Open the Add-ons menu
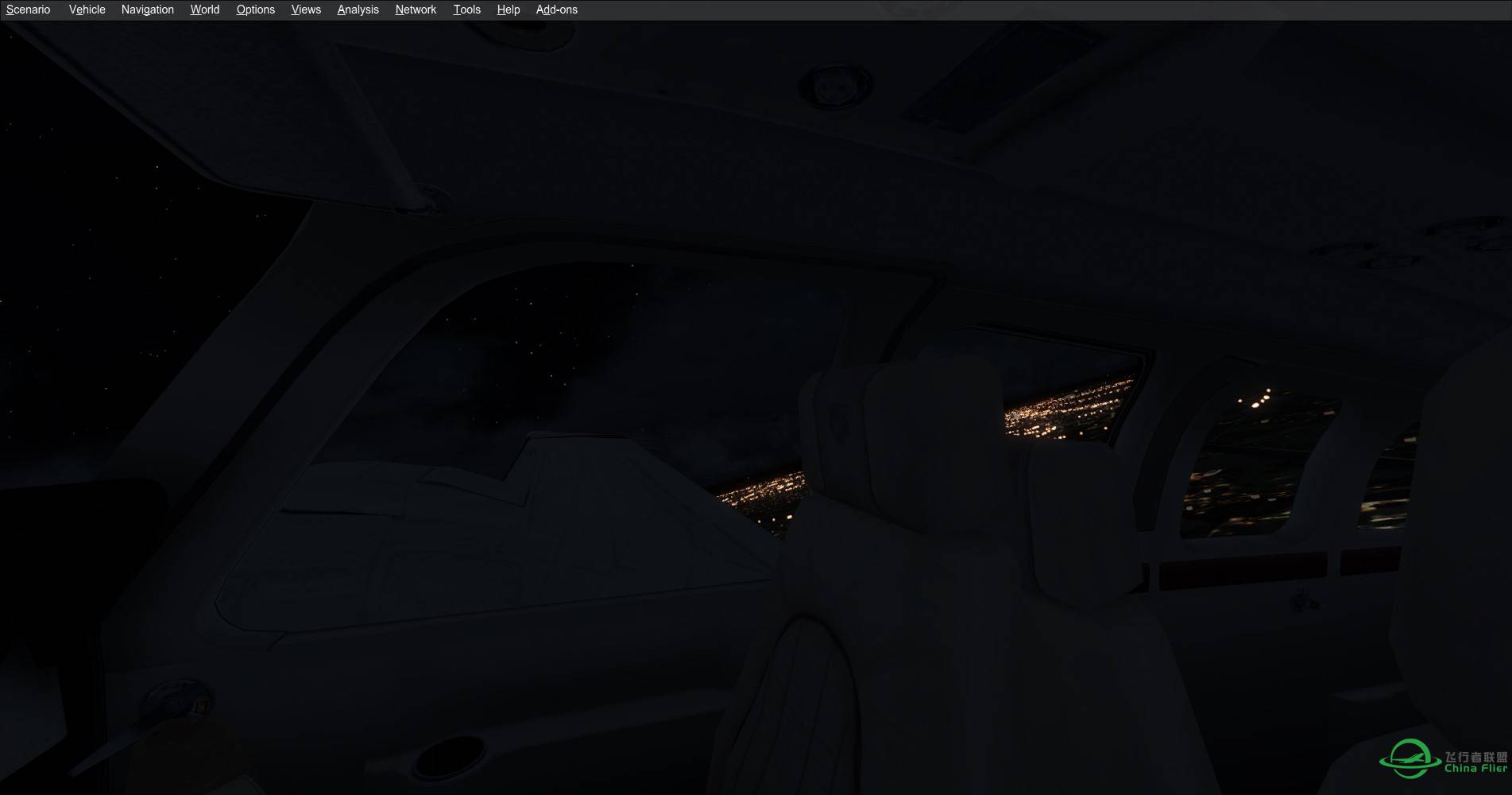 pos(556,10)
